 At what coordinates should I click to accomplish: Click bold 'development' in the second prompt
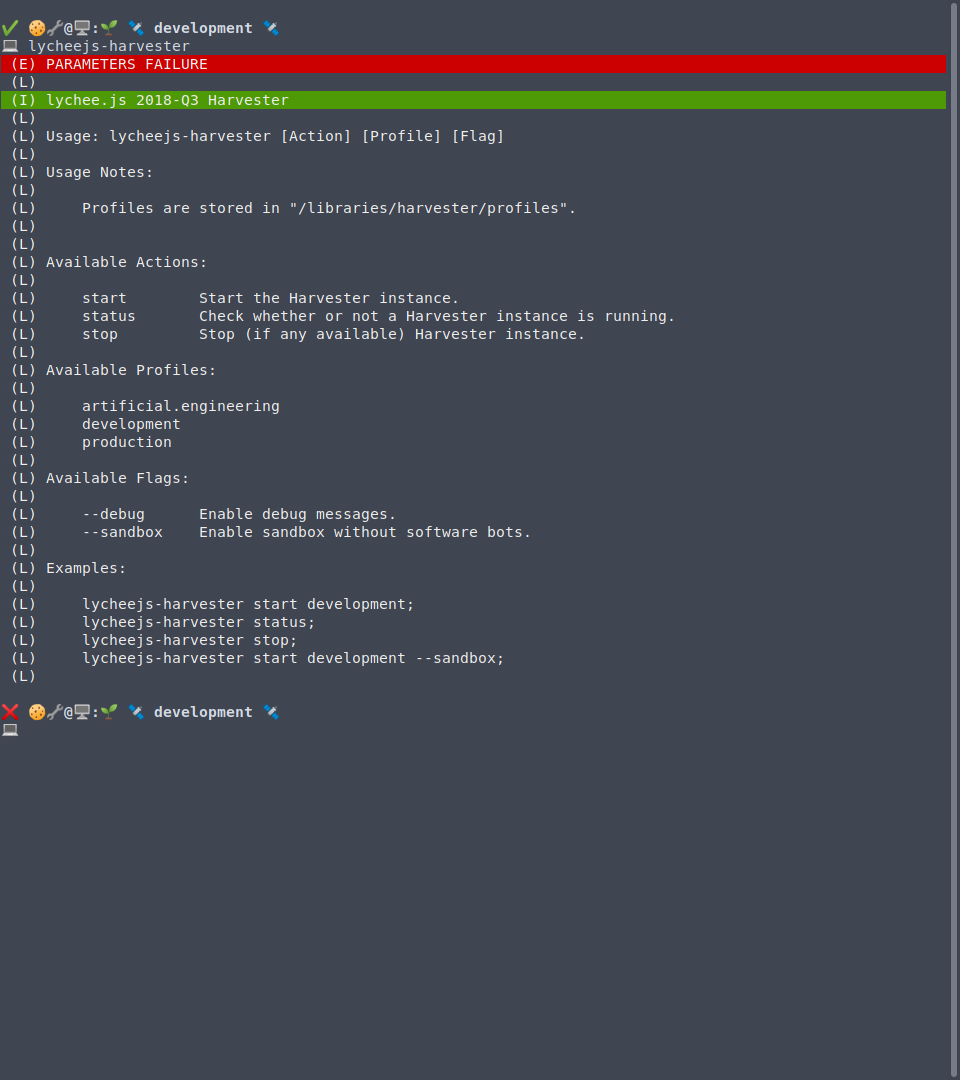point(203,712)
